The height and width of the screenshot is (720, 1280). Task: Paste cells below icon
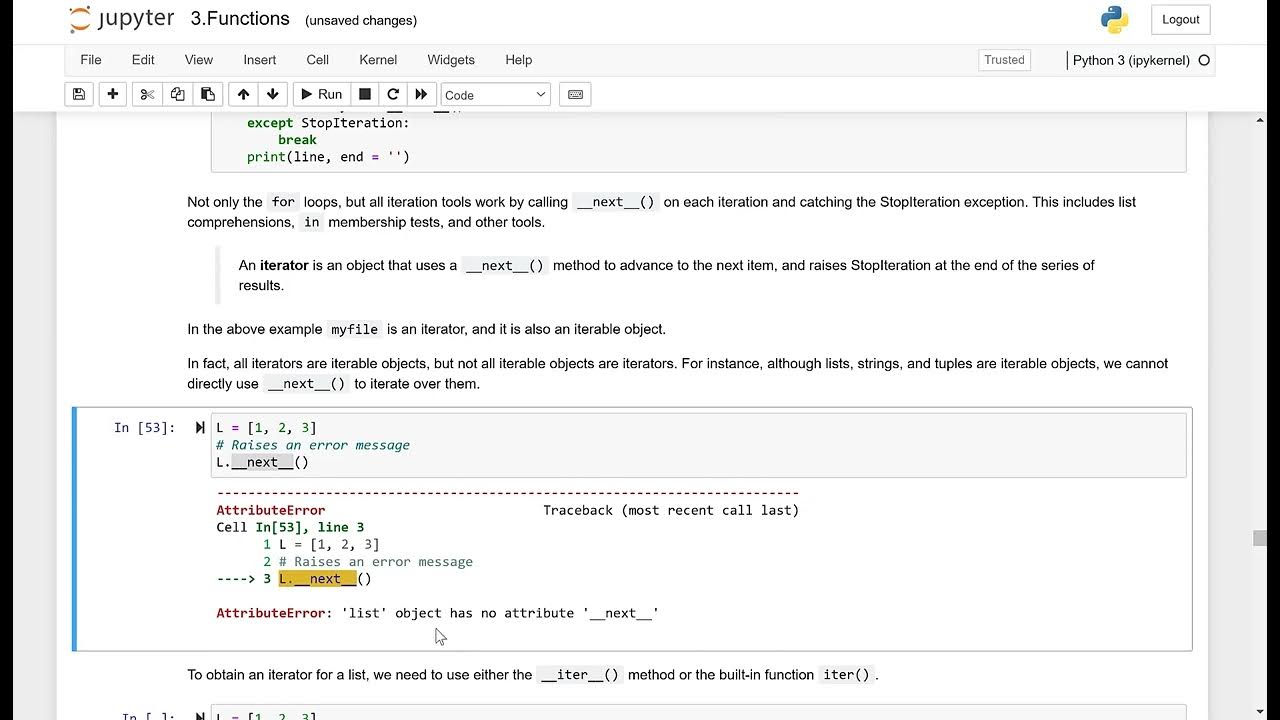point(207,94)
